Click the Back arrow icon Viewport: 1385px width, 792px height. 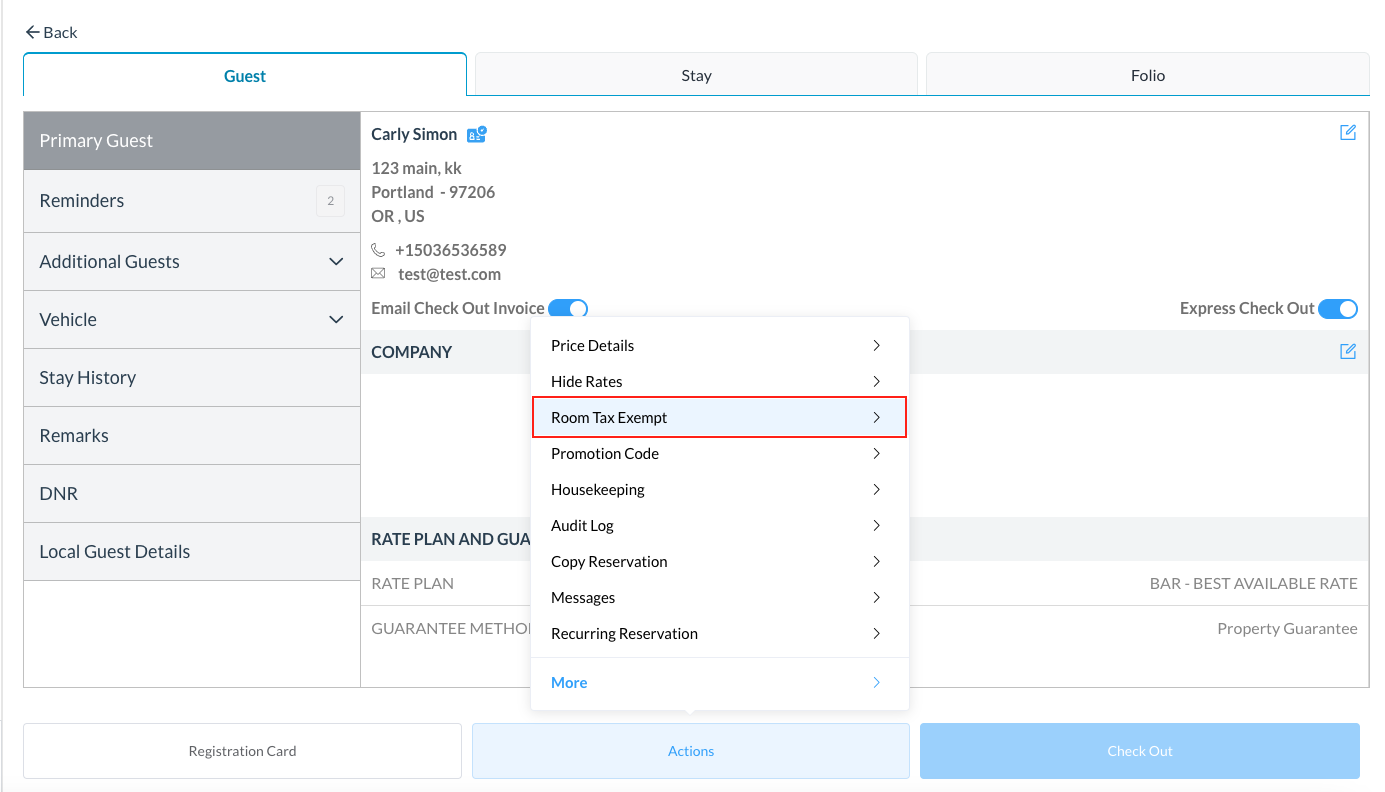(33, 32)
